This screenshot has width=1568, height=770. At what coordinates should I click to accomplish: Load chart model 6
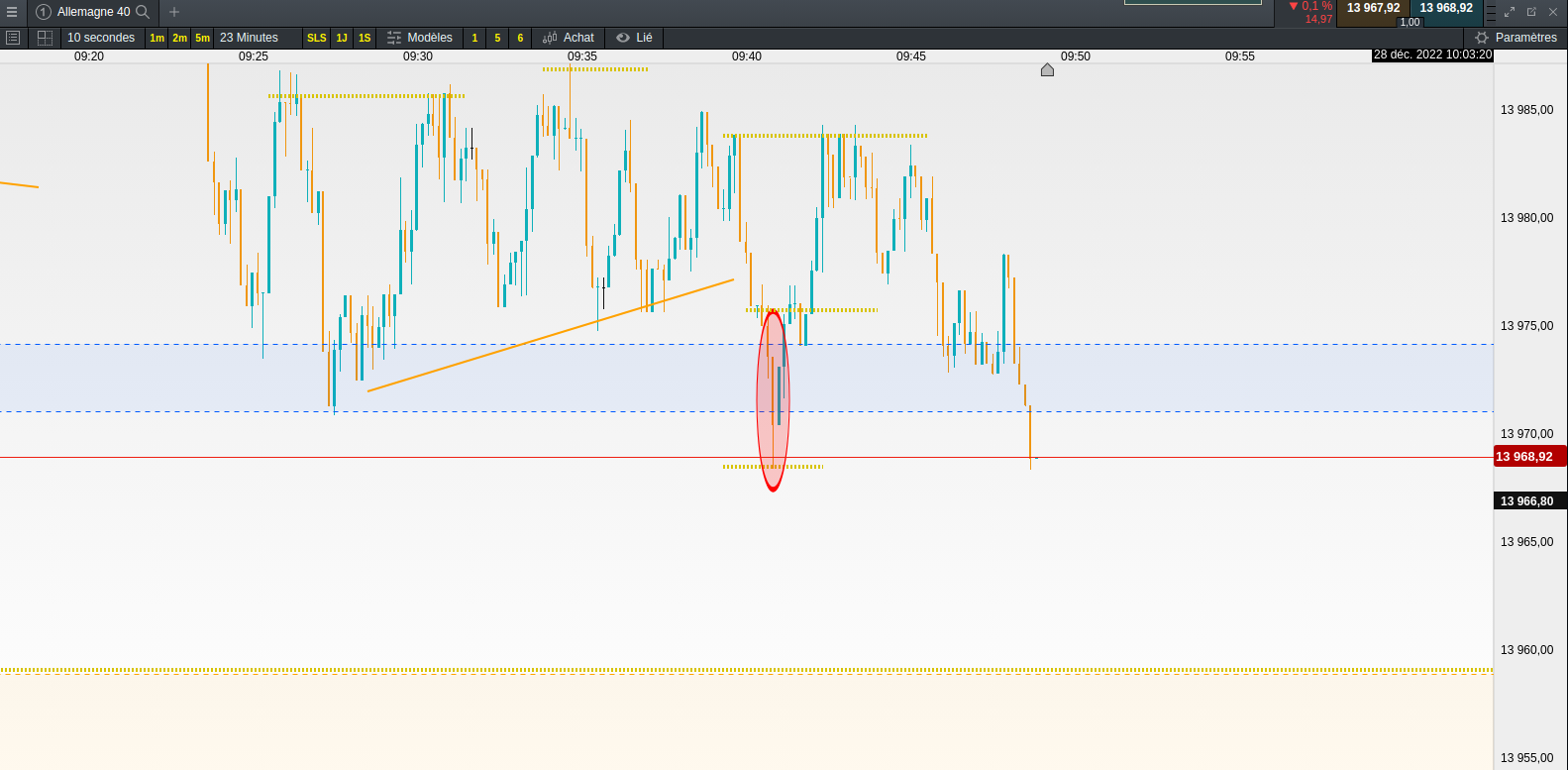point(520,38)
